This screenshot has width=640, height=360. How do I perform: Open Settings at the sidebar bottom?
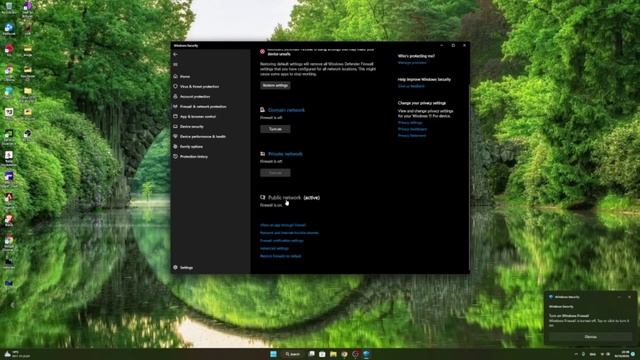(187, 267)
